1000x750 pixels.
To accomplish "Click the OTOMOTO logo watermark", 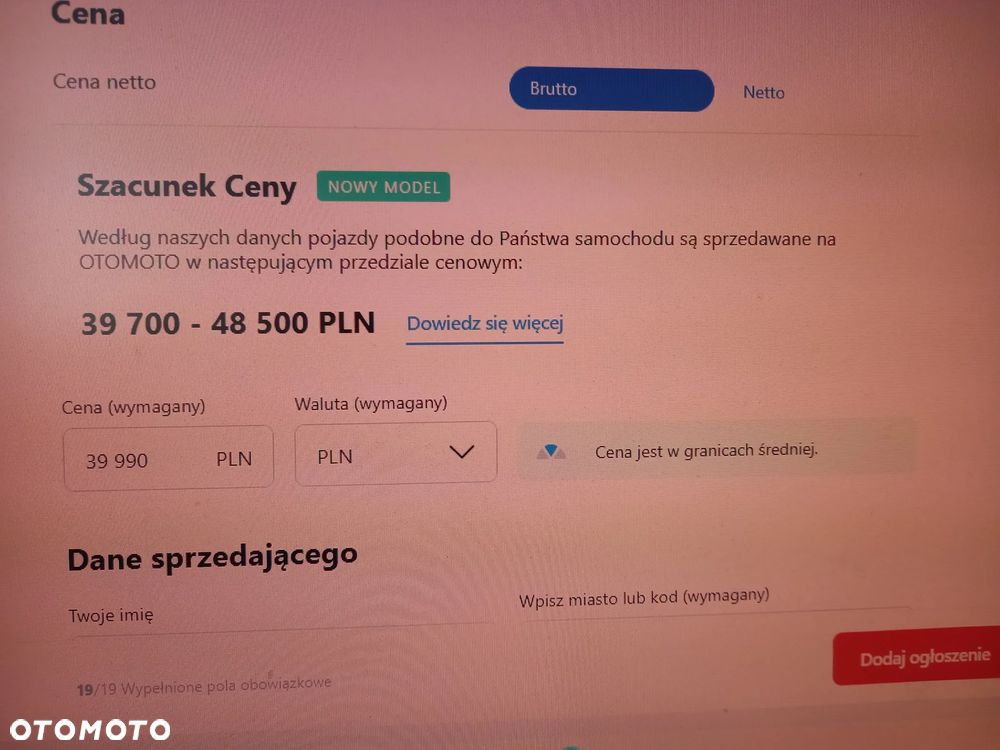I will click(90, 730).
